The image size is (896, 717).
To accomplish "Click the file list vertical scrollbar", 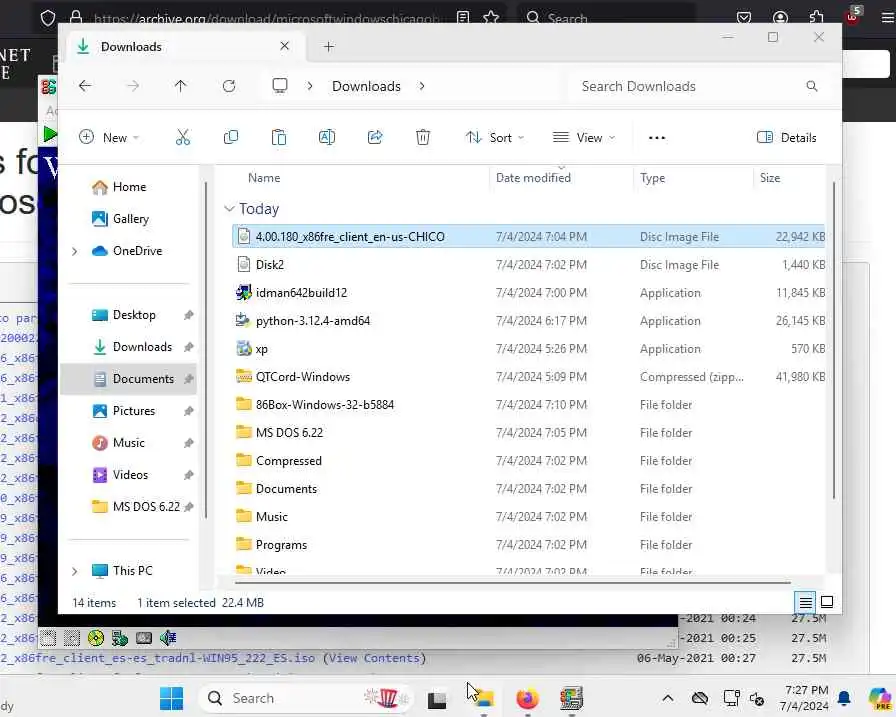I will (834, 340).
